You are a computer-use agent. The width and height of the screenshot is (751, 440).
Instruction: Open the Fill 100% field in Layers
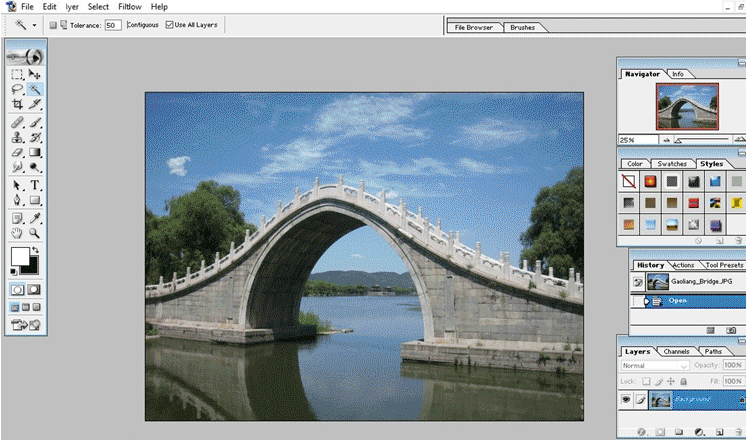click(x=733, y=382)
